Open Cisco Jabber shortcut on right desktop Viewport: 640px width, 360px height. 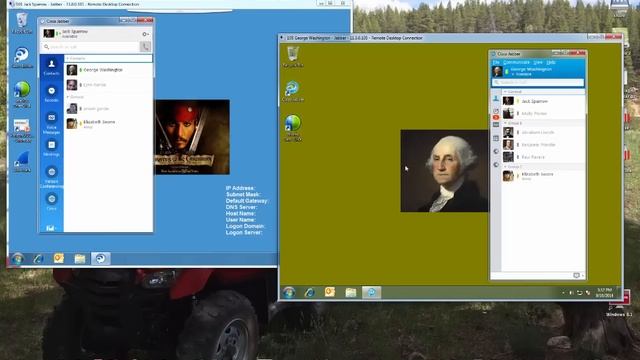click(x=293, y=91)
